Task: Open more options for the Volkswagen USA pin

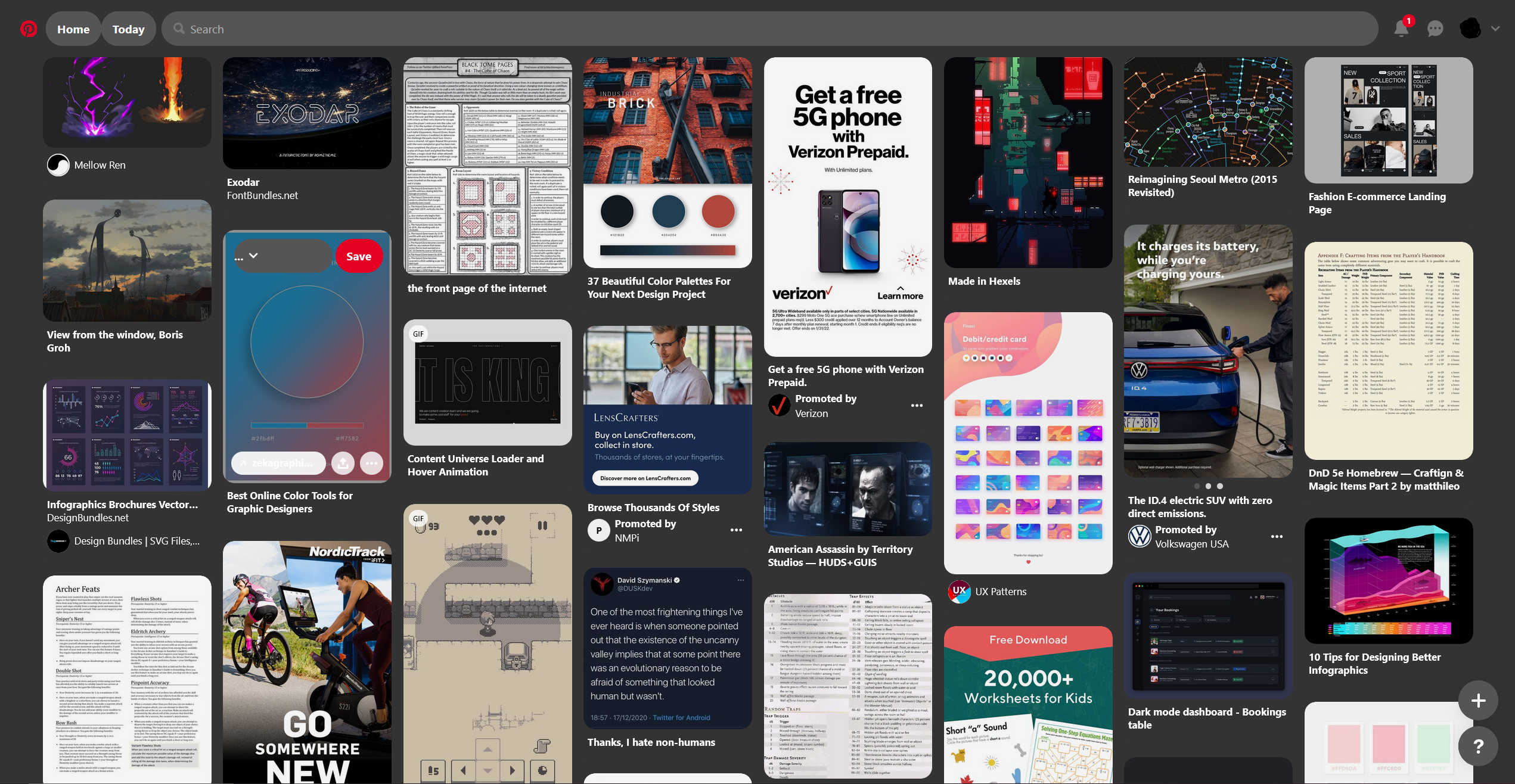Action: (1277, 536)
